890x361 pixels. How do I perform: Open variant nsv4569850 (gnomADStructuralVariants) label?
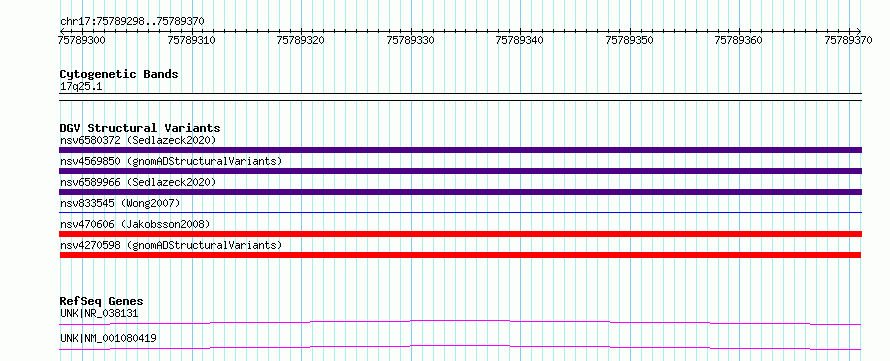pyautogui.click(x=171, y=161)
